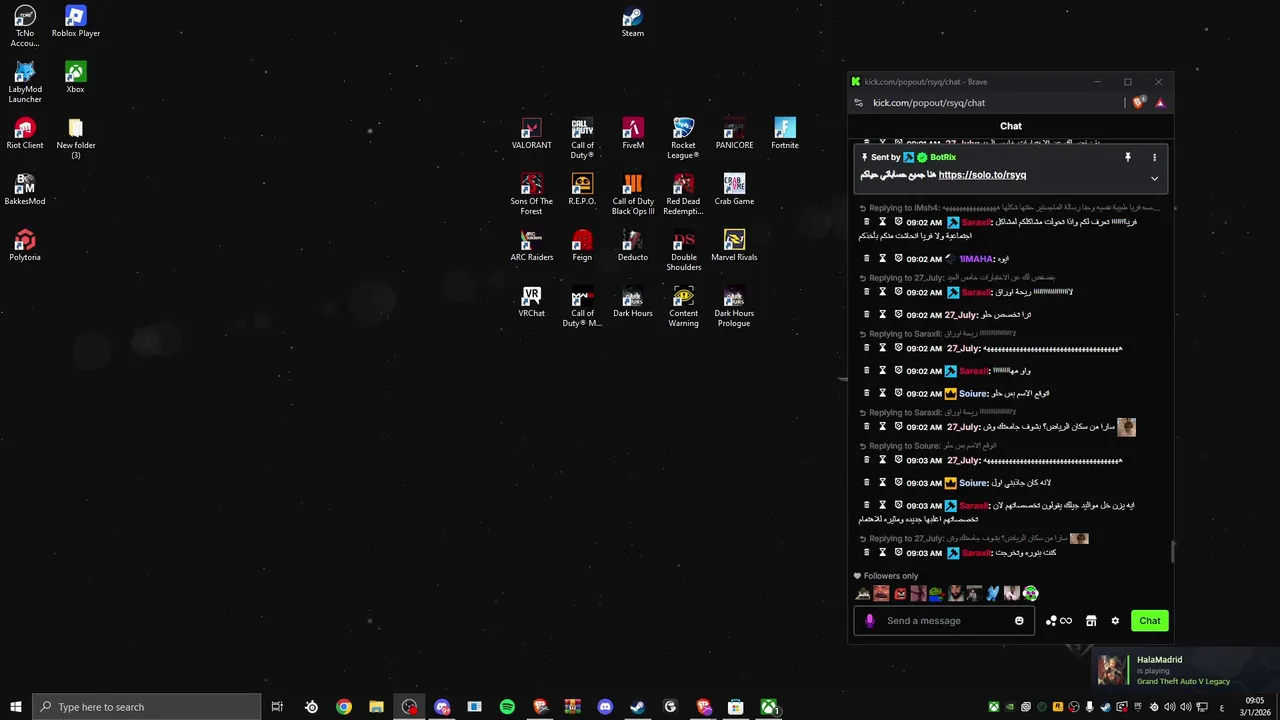The height and width of the screenshot is (720, 1280).
Task: Open HalaMadrid friend notification popup
Action: (1187, 670)
